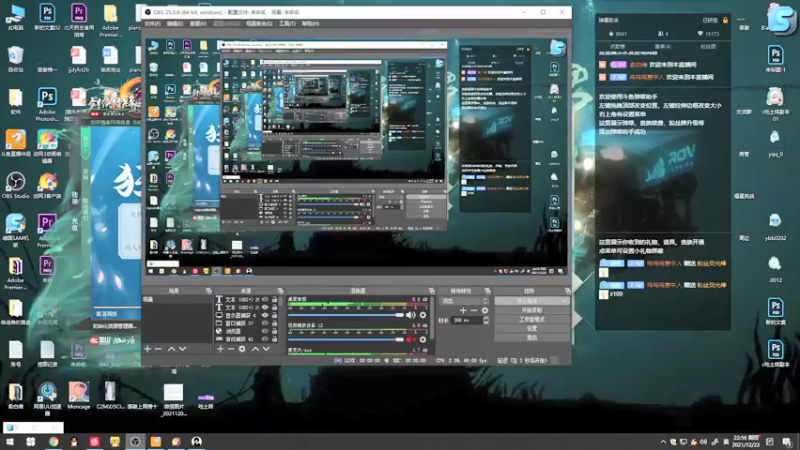Image resolution: width=800 pixels, height=450 pixels.
Task: Open OBS Studio desktop shortcut
Action: point(15,186)
